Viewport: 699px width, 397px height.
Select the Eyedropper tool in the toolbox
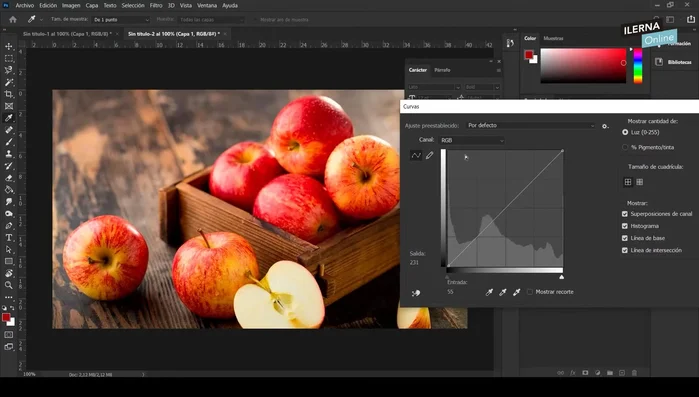tap(8, 118)
